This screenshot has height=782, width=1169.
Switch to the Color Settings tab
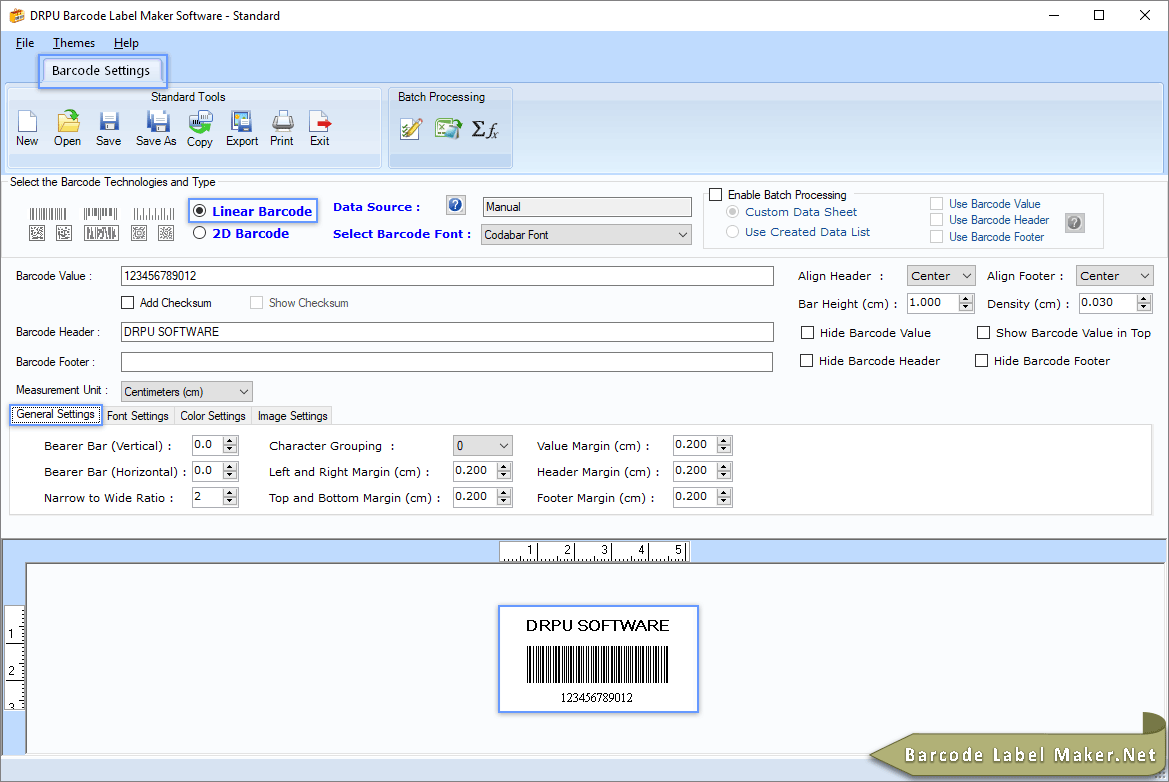[212, 416]
